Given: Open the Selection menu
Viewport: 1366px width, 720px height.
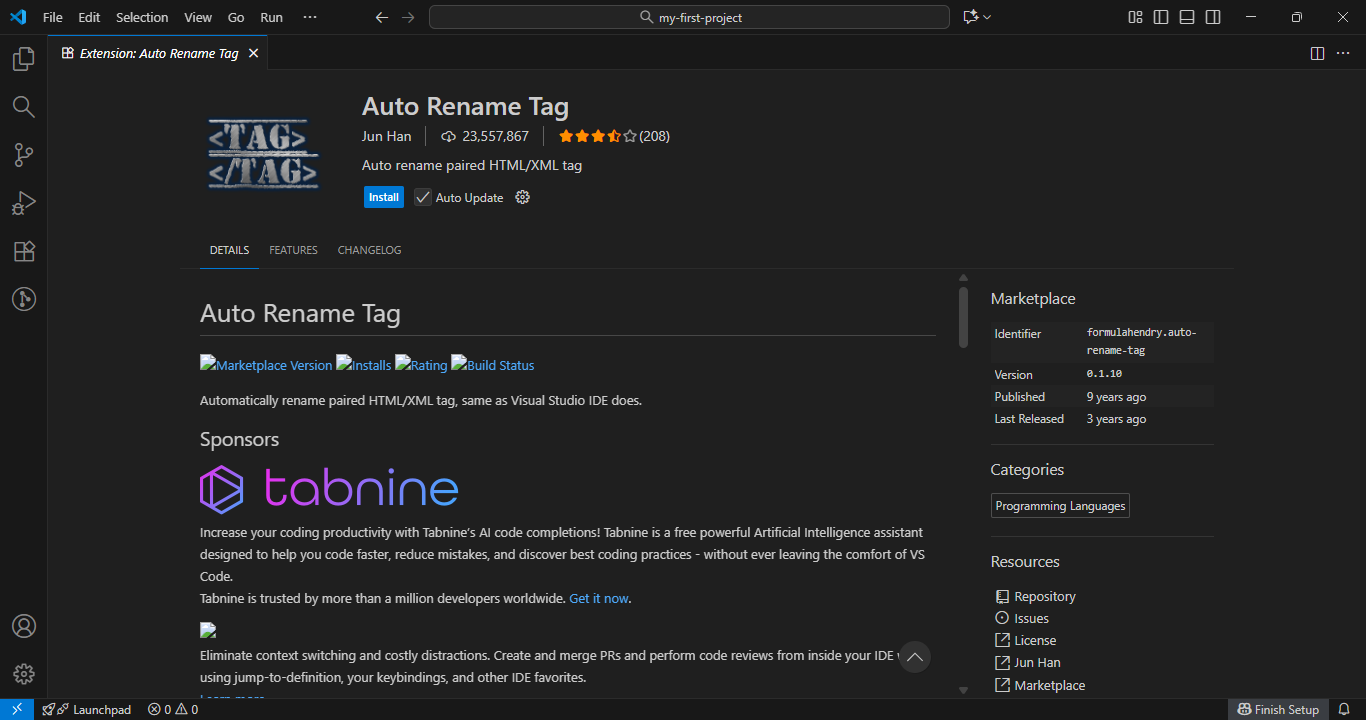Looking at the screenshot, I should point(142,17).
